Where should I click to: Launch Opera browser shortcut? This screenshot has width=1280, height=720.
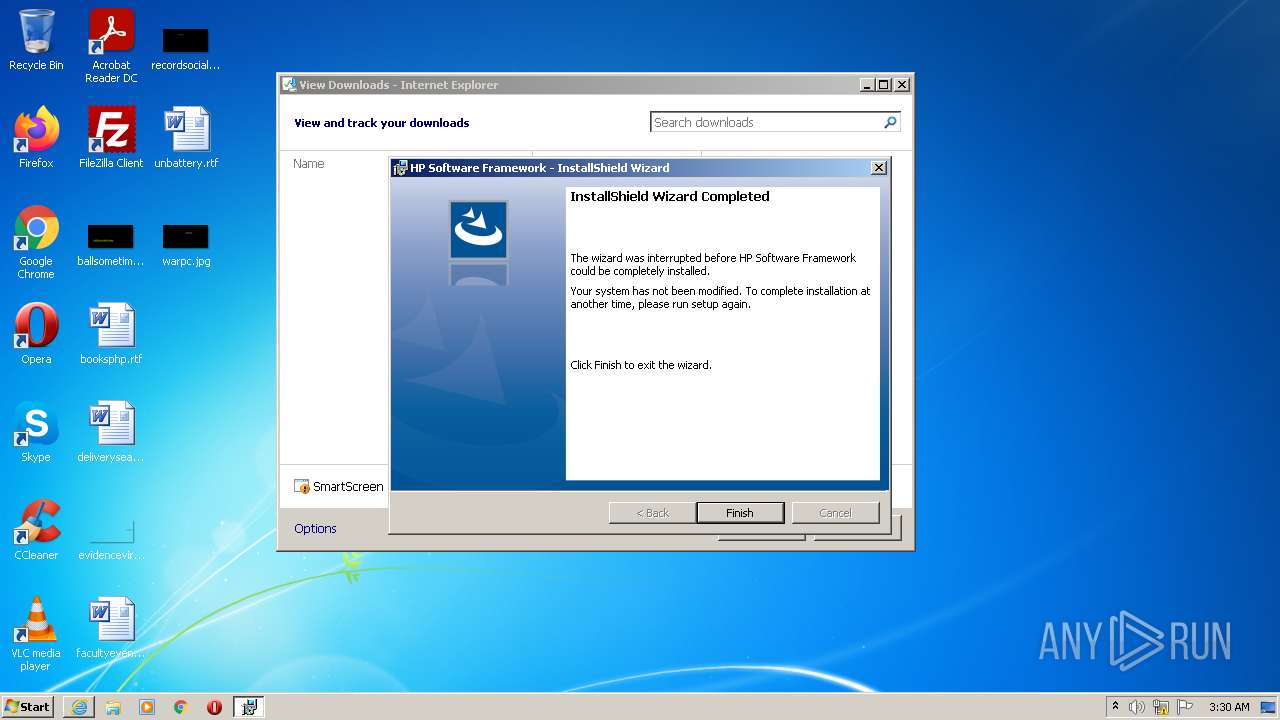(x=36, y=334)
